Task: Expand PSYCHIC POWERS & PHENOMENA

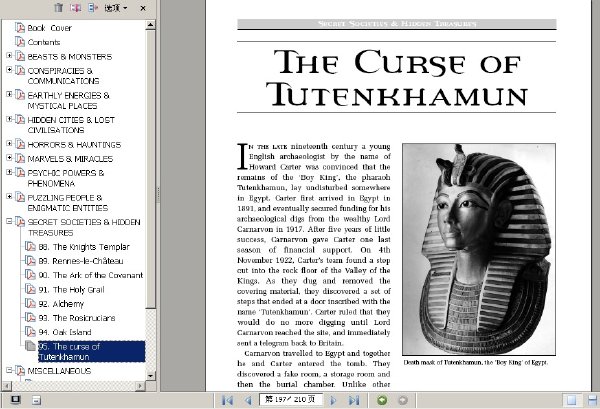Action: point(9,172)
